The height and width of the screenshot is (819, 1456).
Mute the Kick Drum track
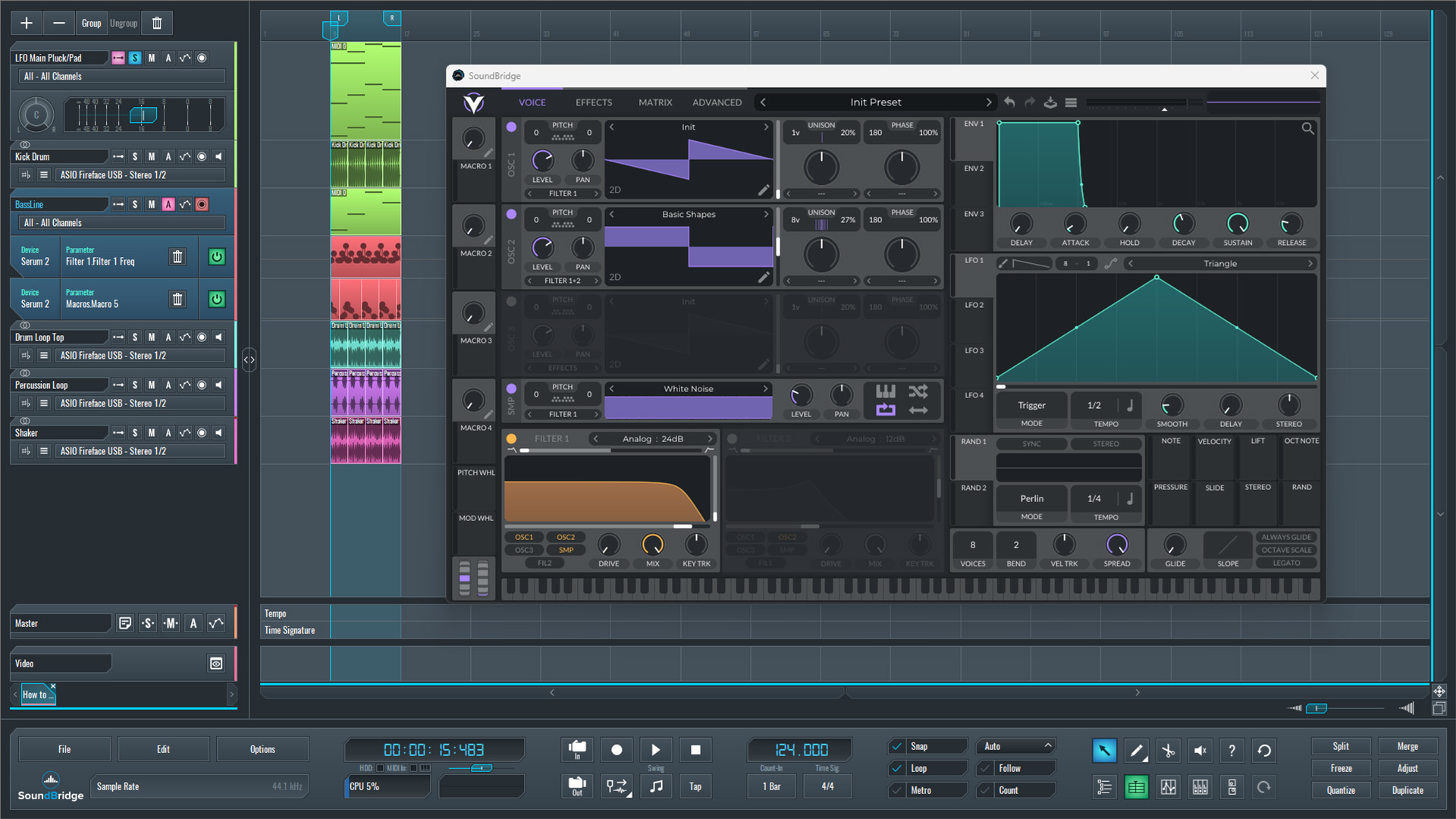point(152,157)
